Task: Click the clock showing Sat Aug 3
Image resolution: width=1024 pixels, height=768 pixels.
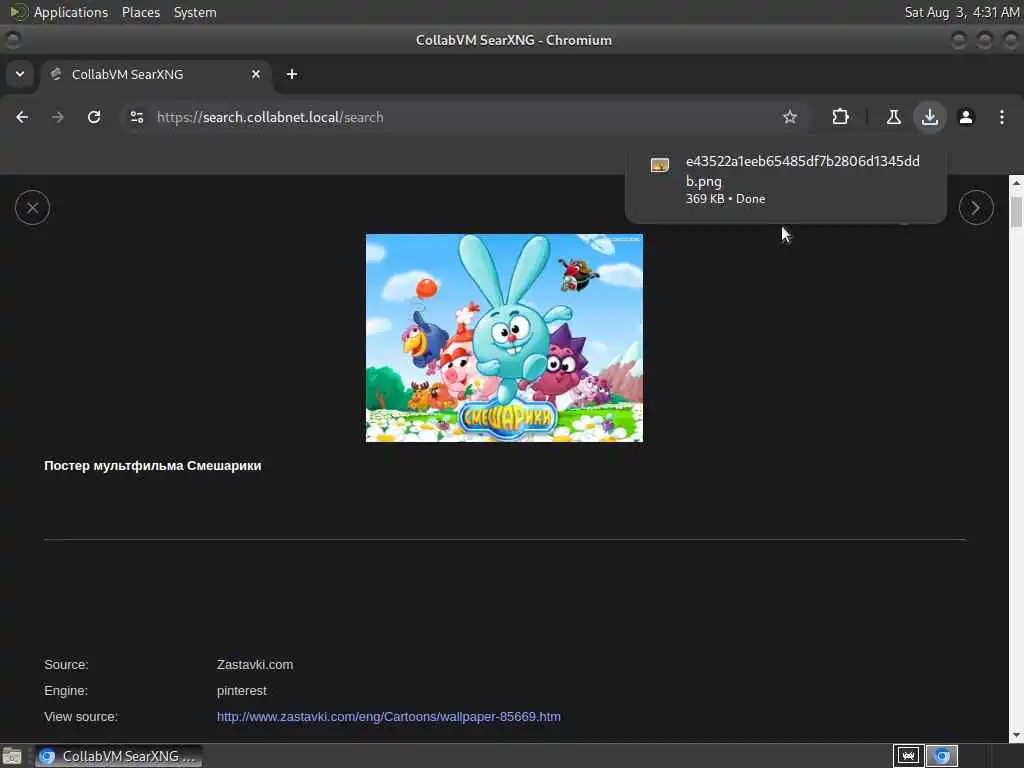Action: click(x=961, y=12)
